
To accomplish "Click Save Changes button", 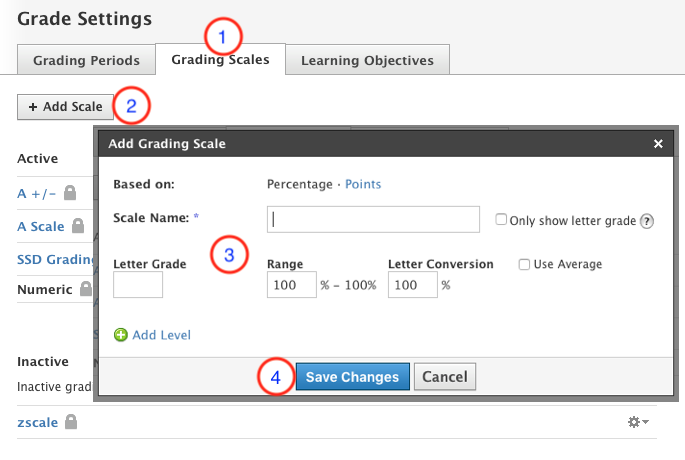I will (x=352, y=377).
